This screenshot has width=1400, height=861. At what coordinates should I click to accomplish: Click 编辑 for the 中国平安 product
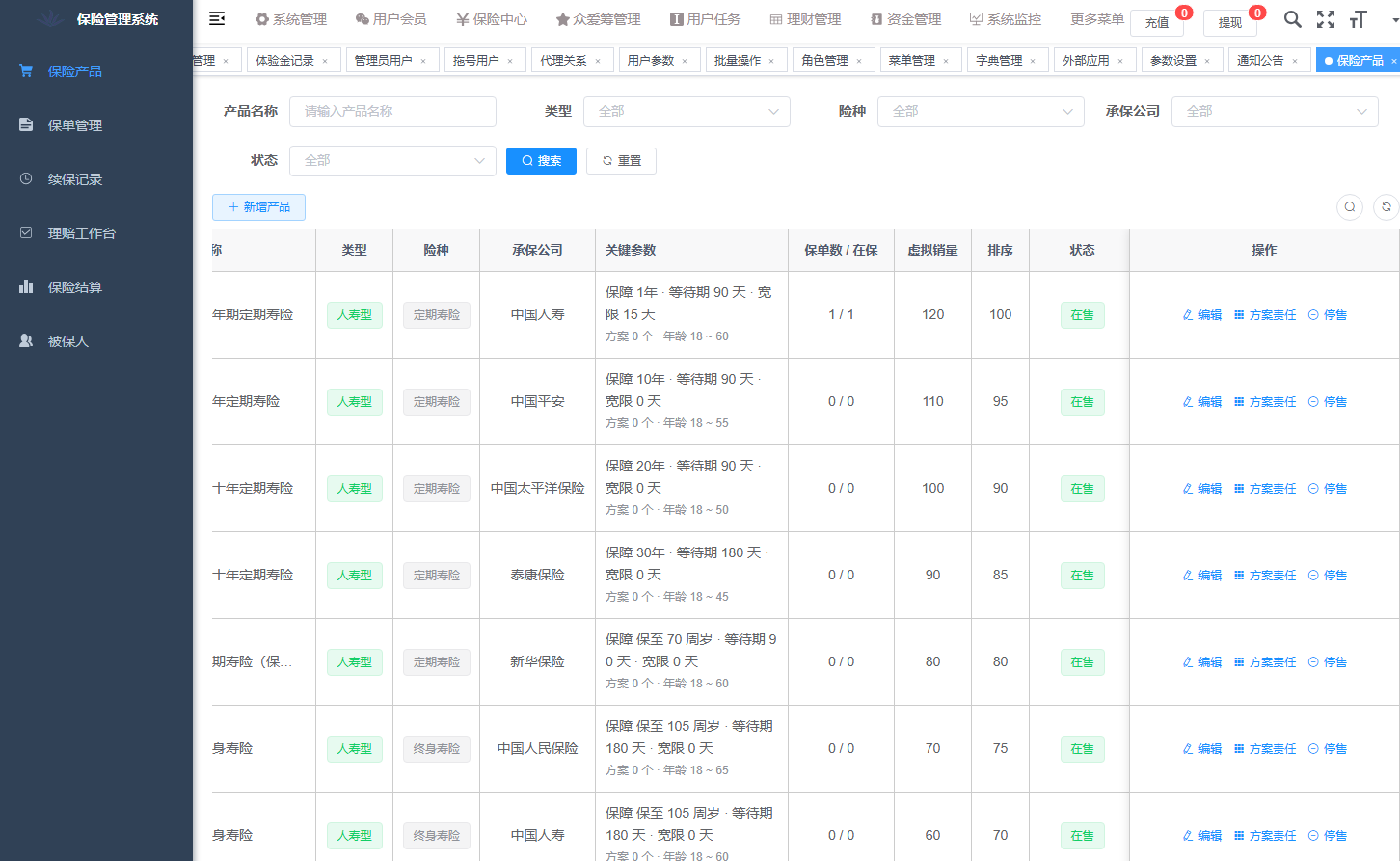[1202, 402]
